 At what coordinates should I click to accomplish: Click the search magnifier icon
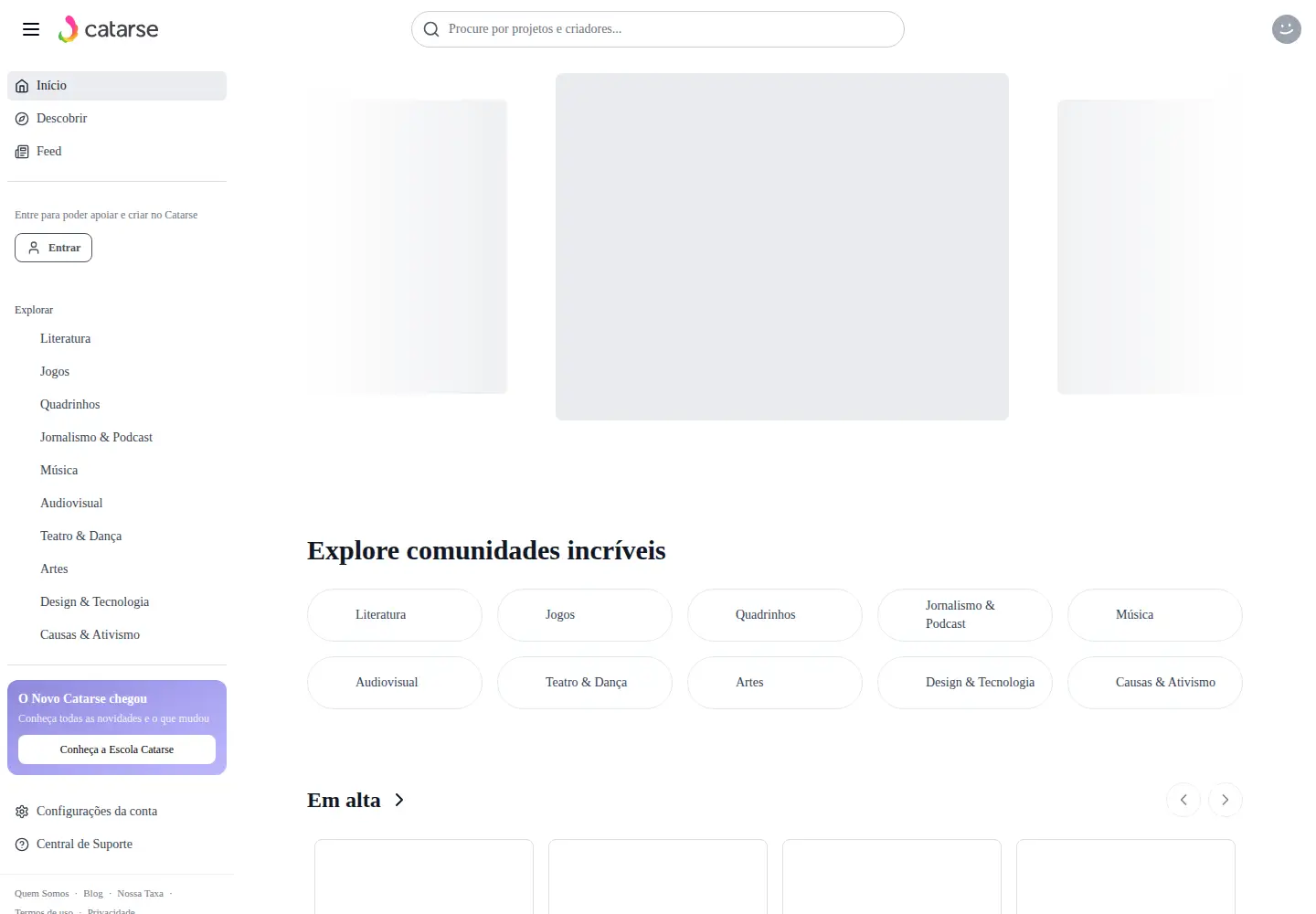pyautogui.click(x=431, y=29)
